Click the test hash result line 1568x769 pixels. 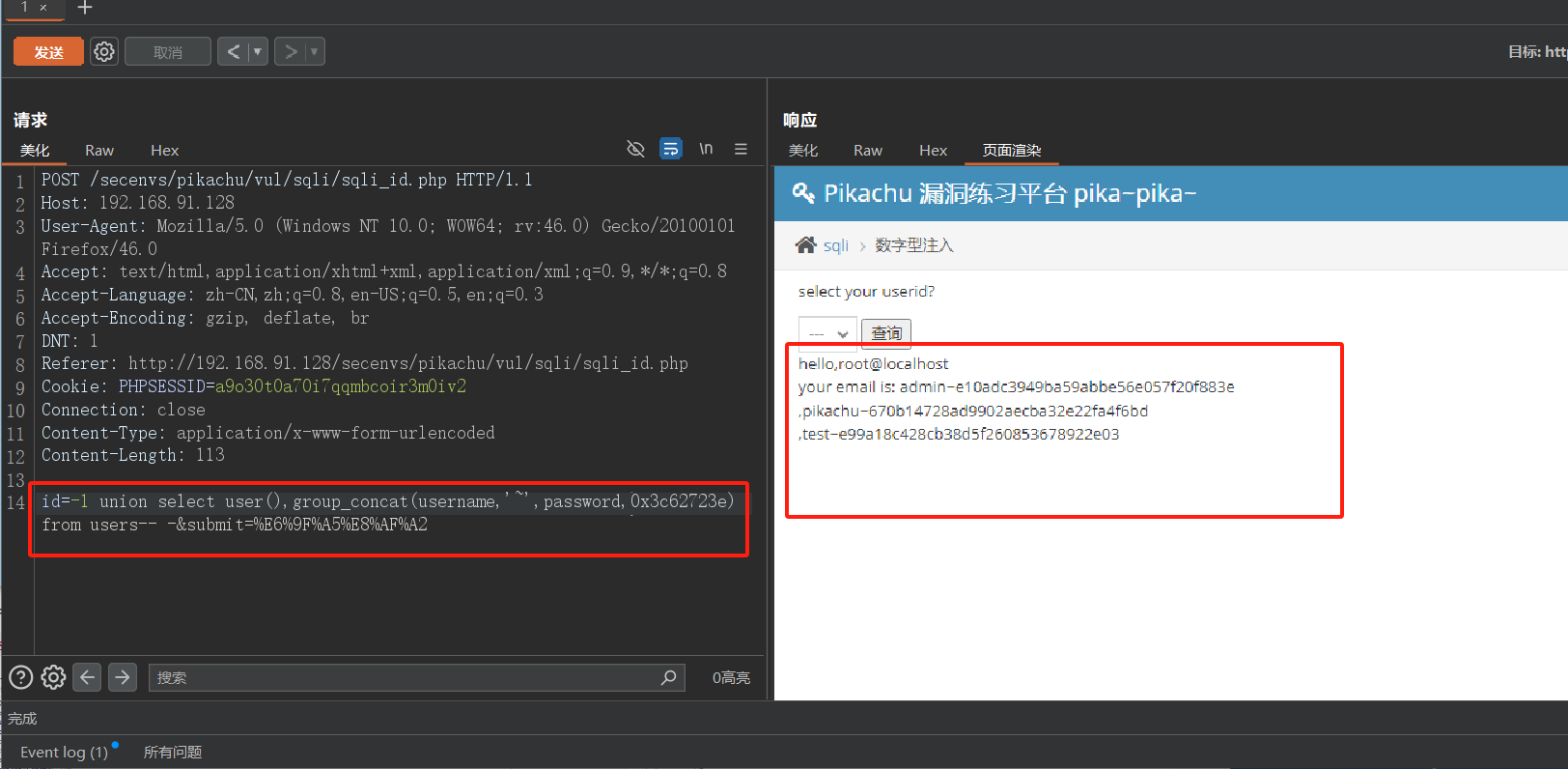[x=959, y=435]
